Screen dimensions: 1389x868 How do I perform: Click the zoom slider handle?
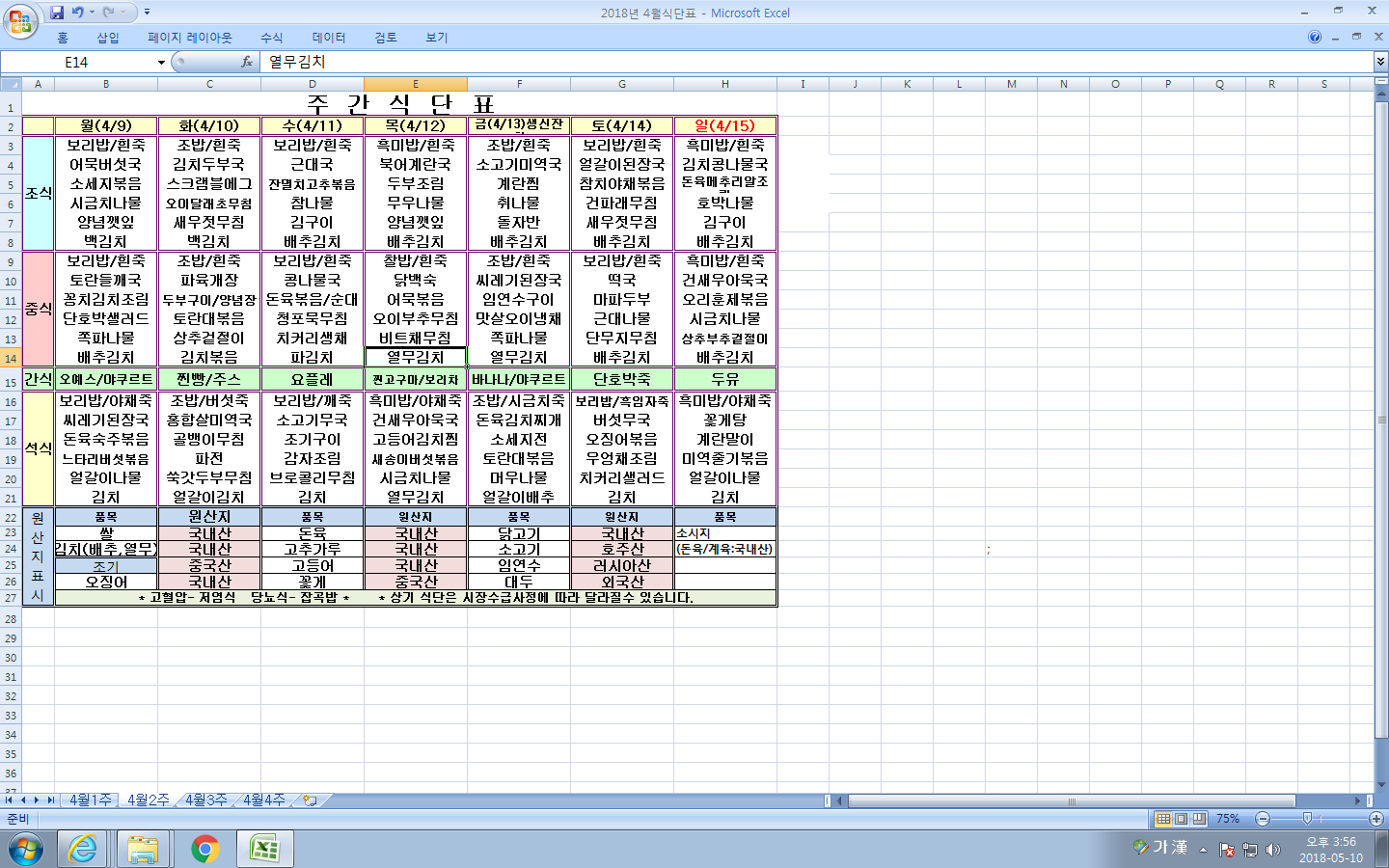point(1307,819)
